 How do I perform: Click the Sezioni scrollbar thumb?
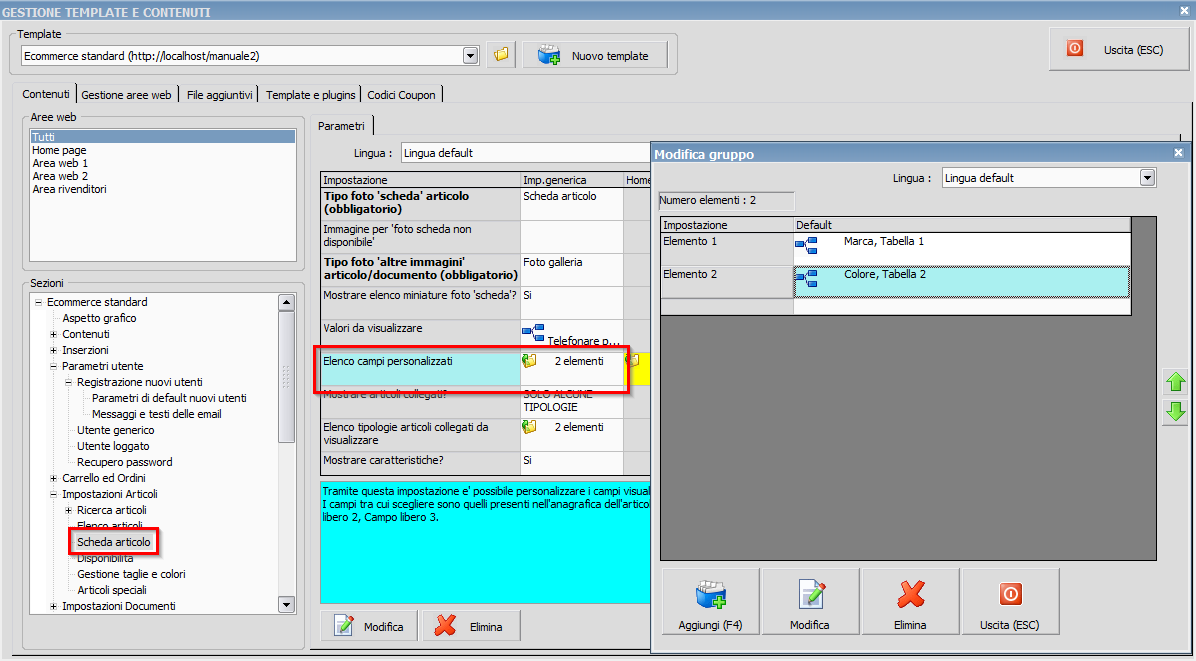(287, 377)
